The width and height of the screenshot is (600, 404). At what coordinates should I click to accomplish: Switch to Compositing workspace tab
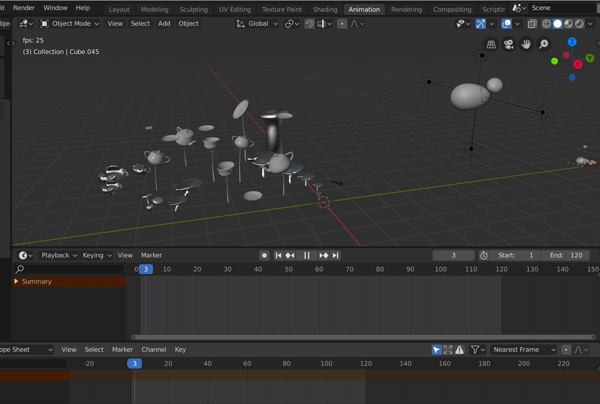[452, 10]
